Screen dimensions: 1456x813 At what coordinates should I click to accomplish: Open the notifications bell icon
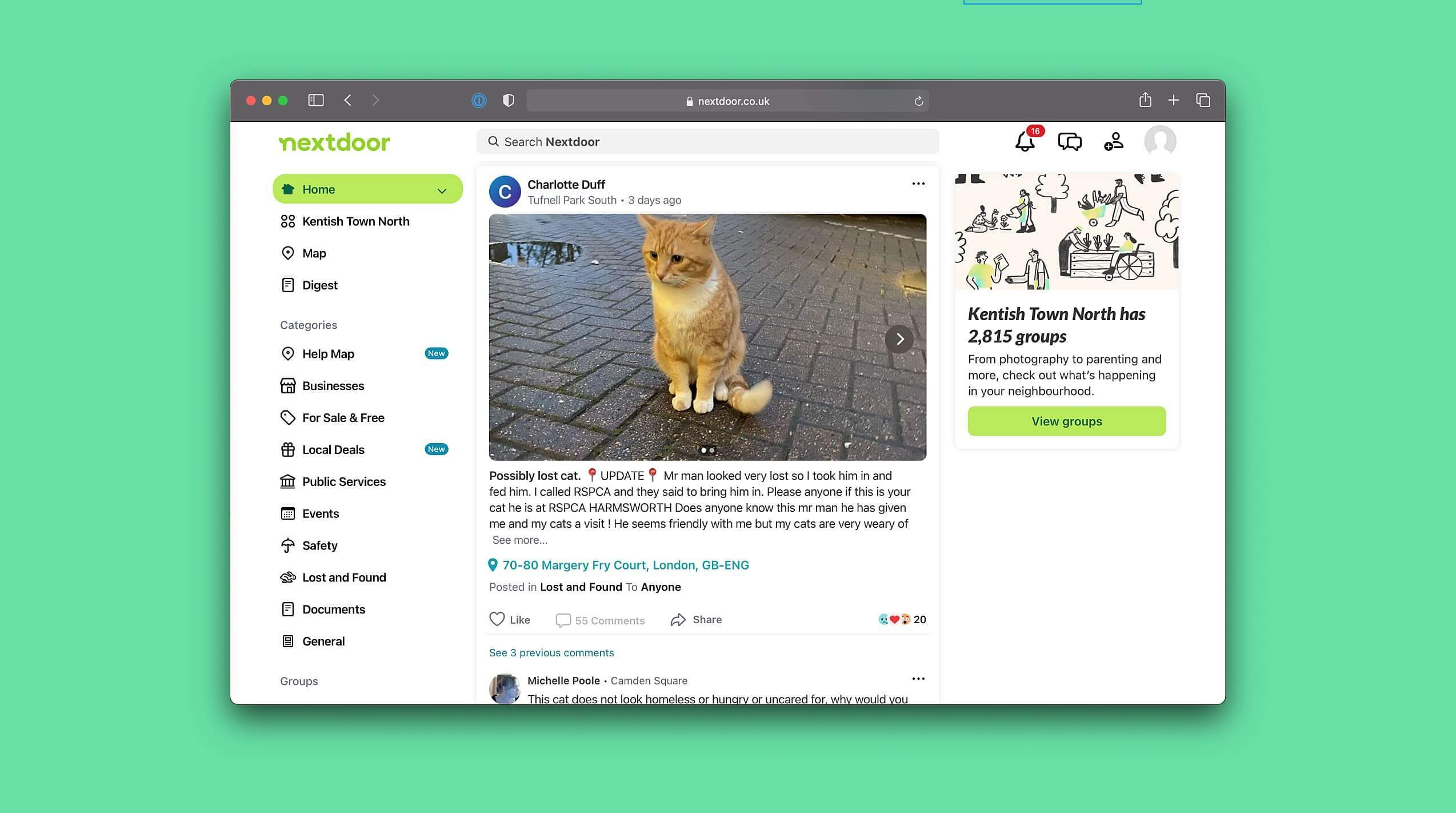click(1025, 141)
